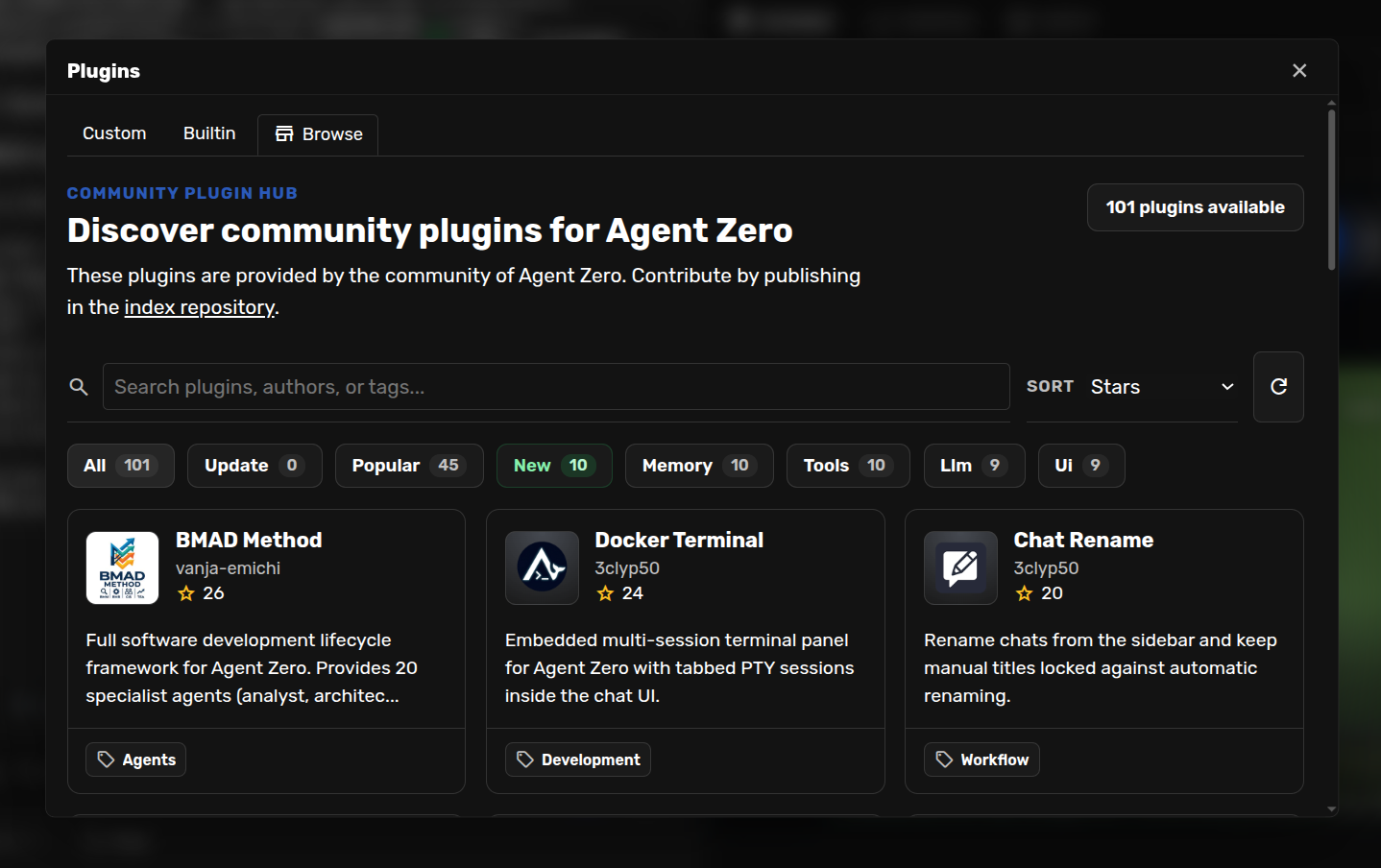This screenshot has height=868, width=1381.
Task: Click author 3clyp50 under Docker Terminal
Action: tap(627, 568)
